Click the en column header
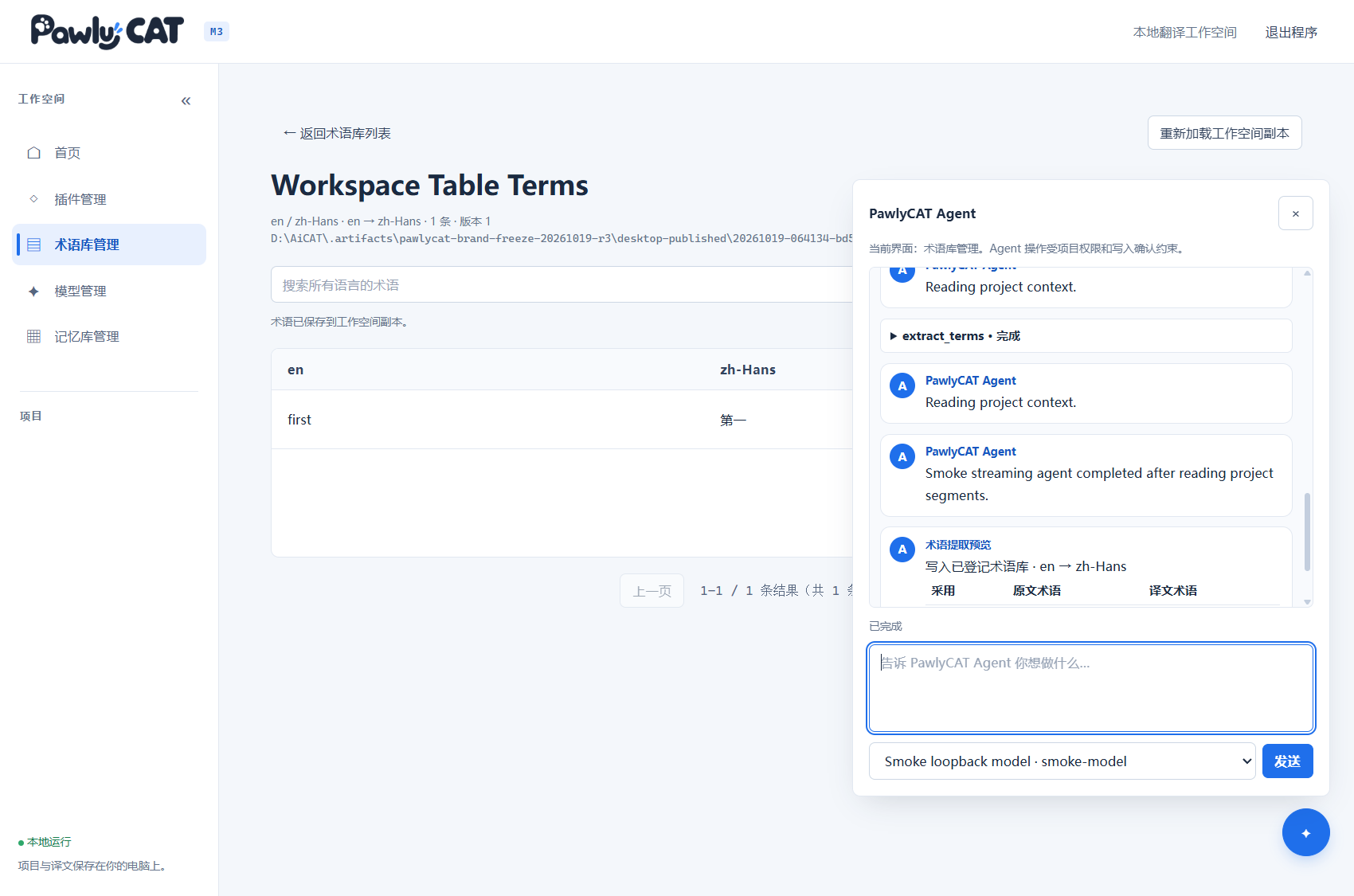This screenshot has height=896, width=1354. tap(295, 370)
